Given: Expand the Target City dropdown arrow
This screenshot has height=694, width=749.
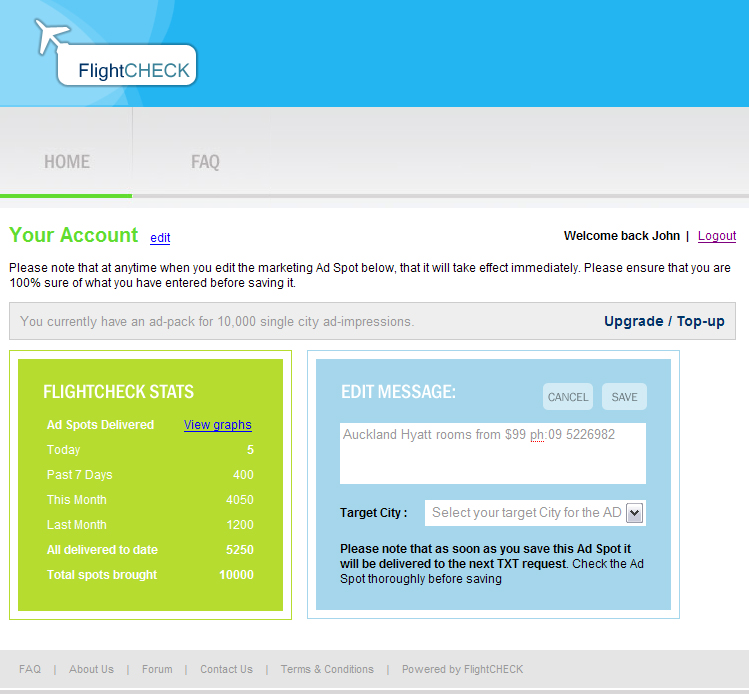Looking at the screenshot, I should 634,513.
